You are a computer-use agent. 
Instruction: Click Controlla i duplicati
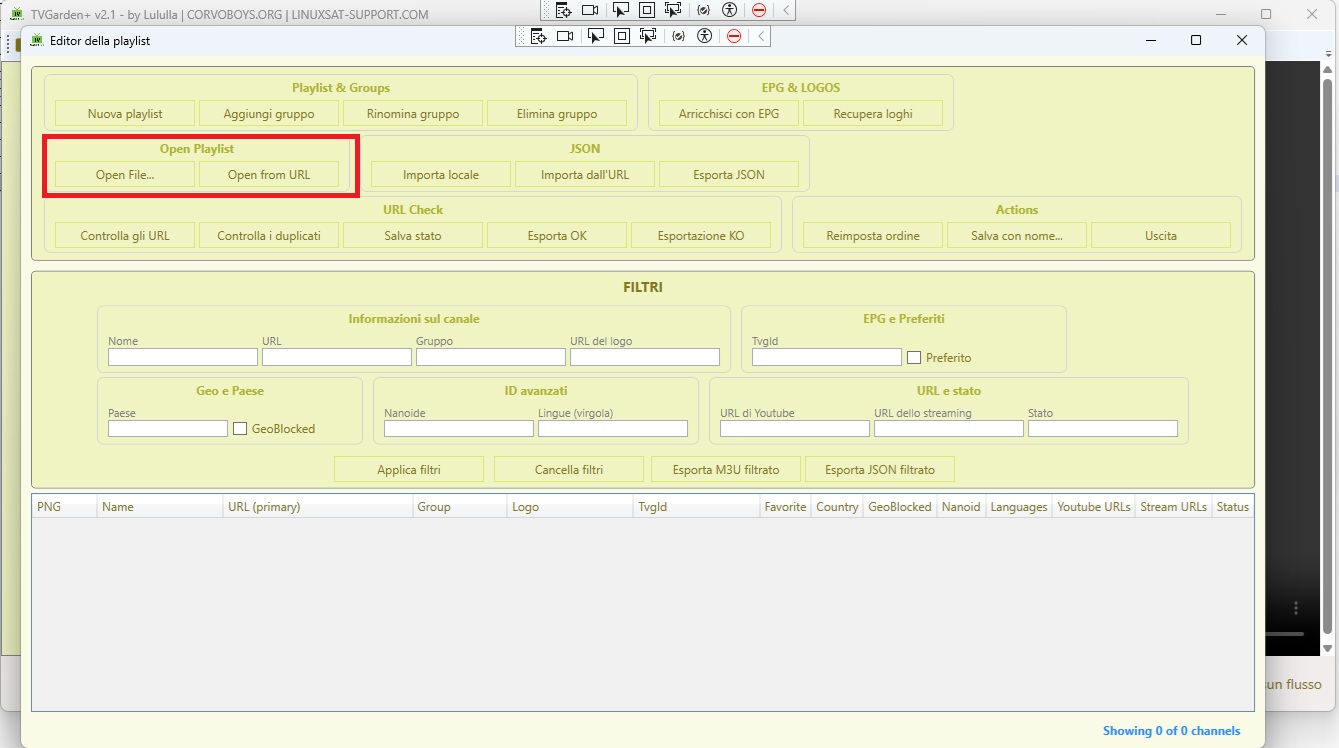(x=269, y=235)
